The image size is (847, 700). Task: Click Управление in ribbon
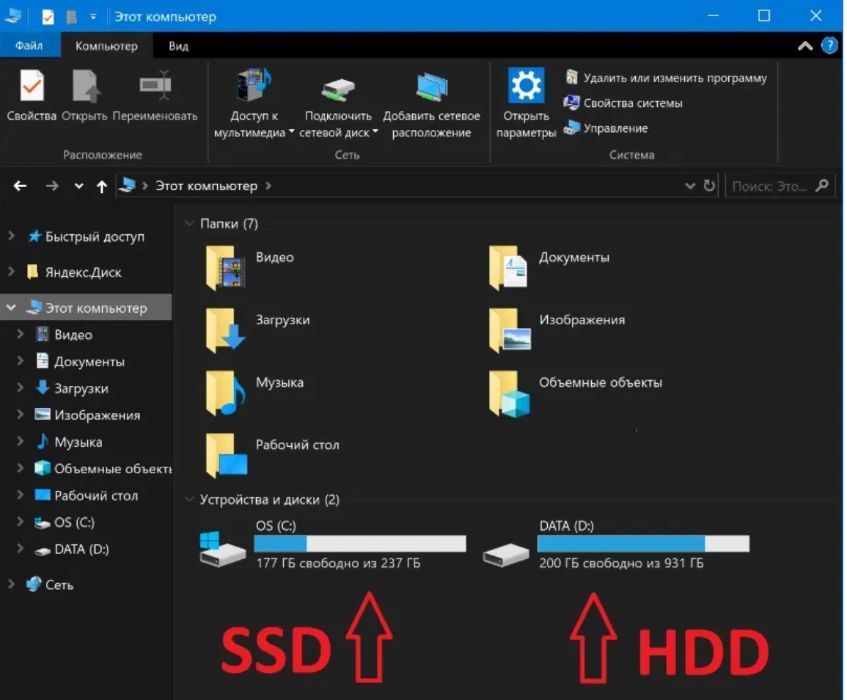[x=606, y=128]
